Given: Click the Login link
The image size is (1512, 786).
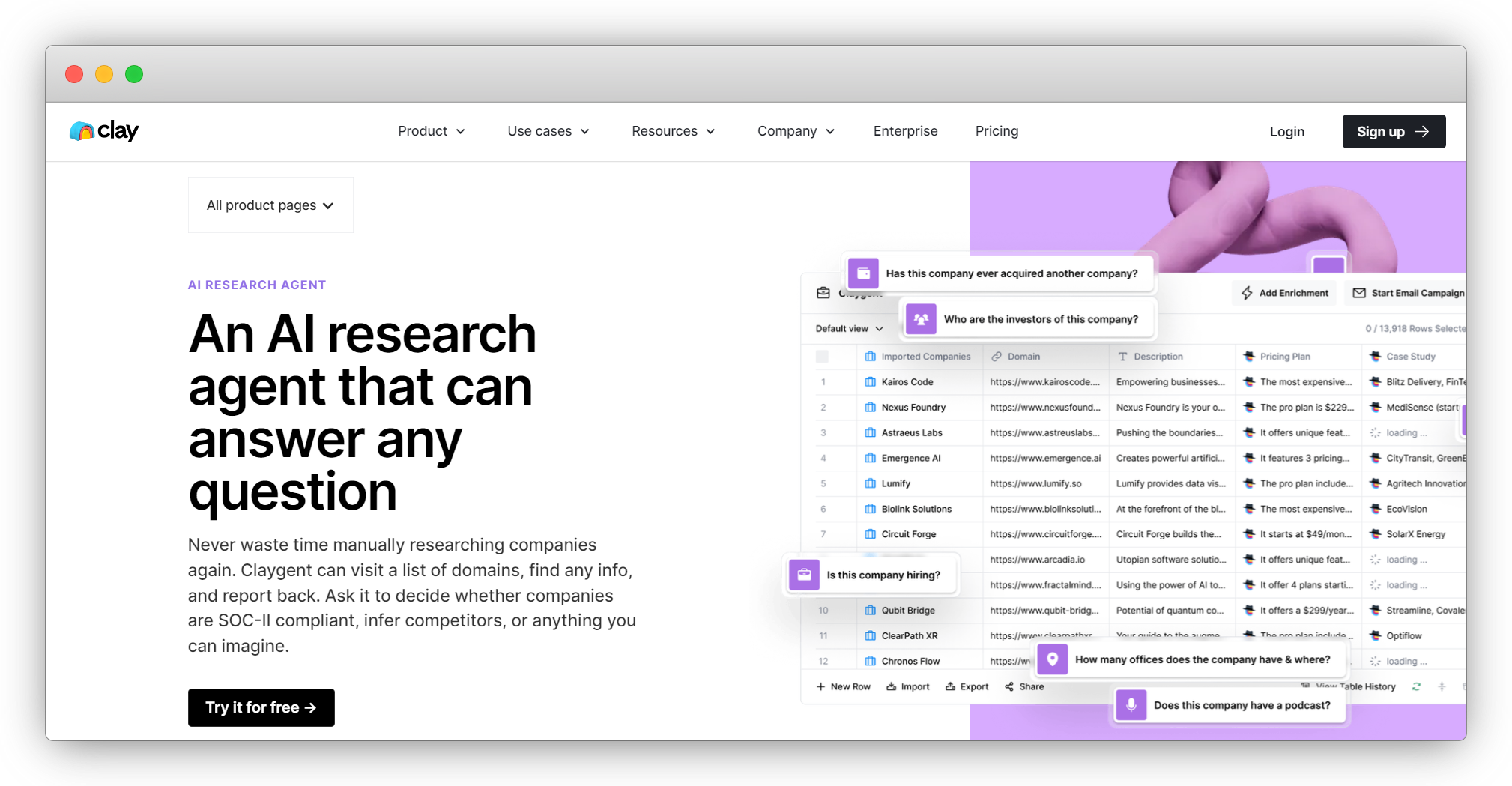Looking at the screenshot, I should (1287, 132).
